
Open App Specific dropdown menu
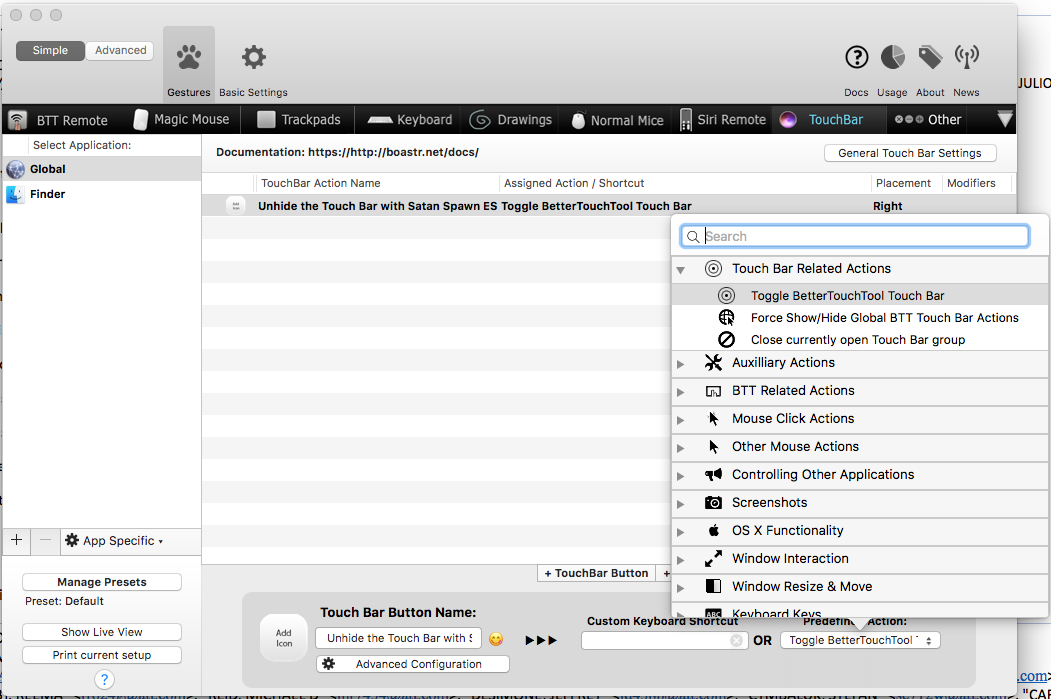[114, 540]
